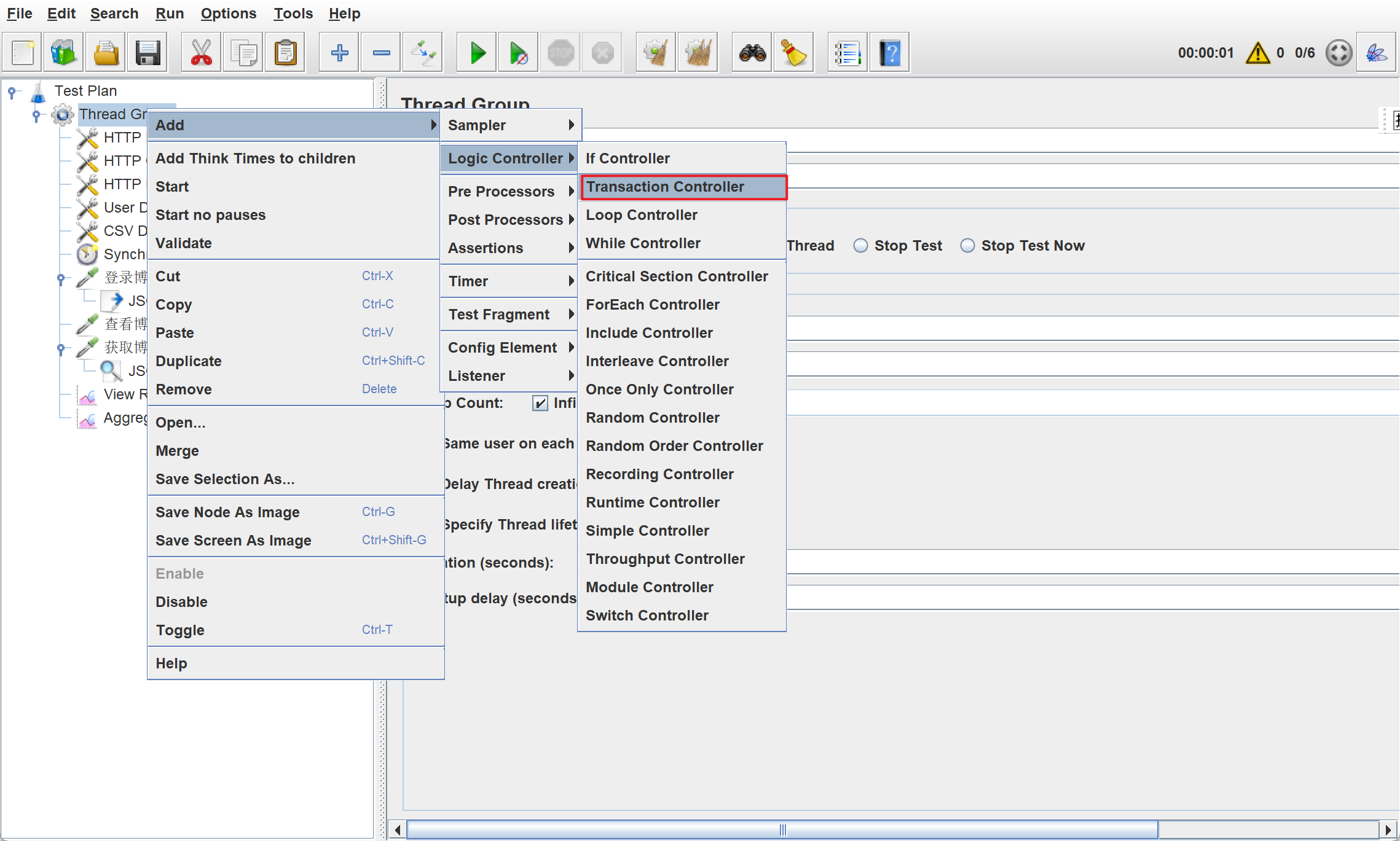Click the yellow warning triangle icon

[1257, 53]
